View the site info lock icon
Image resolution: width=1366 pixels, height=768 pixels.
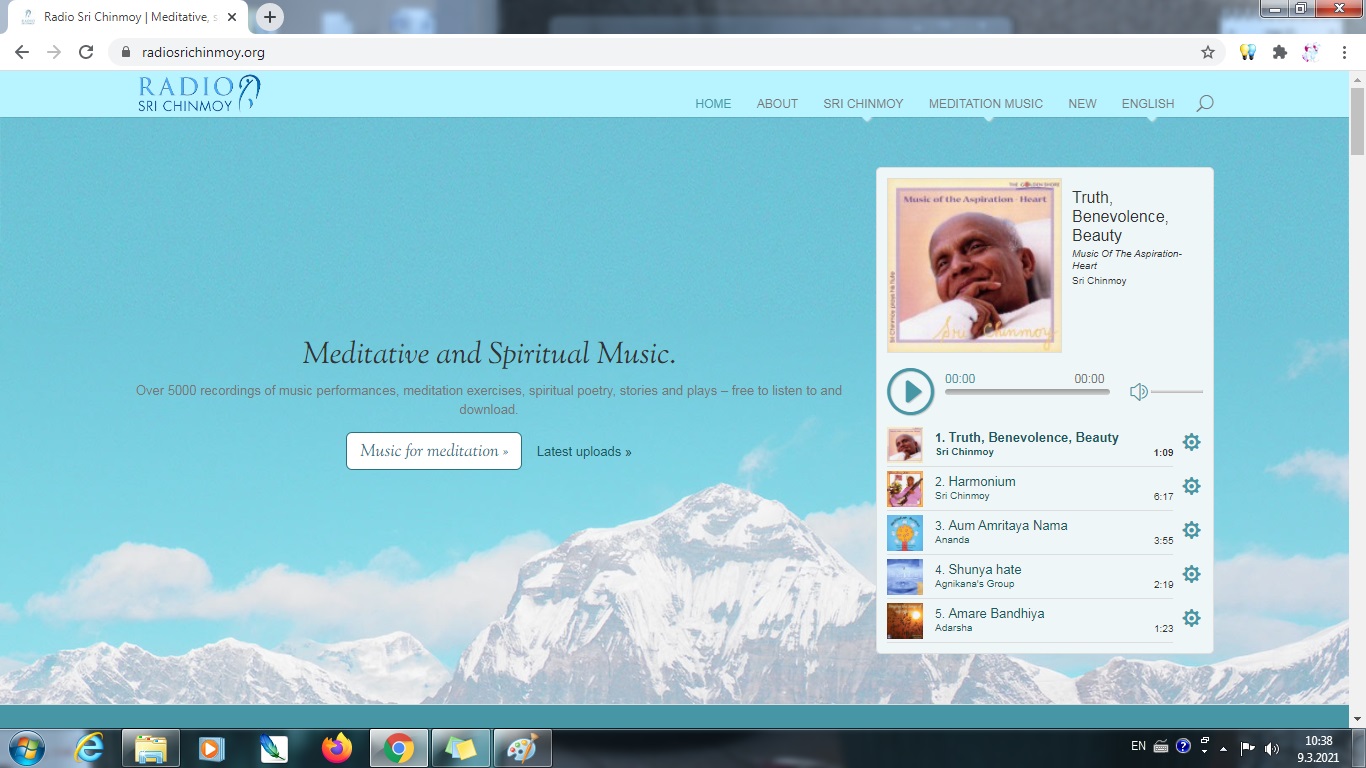[126, 52]
